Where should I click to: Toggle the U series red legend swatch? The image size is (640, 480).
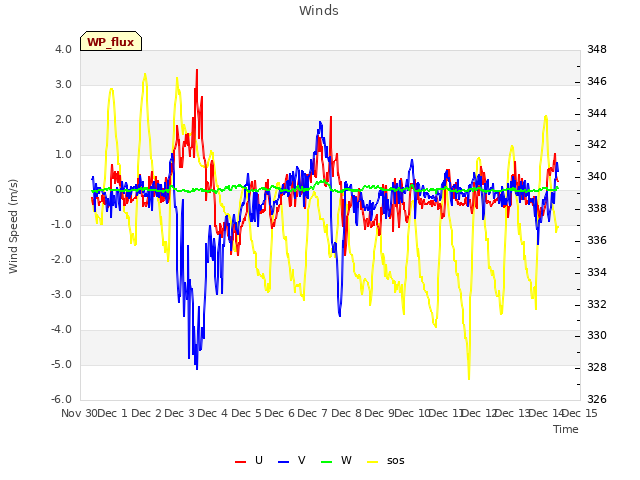pyautogui.click(x=241, y=462)
